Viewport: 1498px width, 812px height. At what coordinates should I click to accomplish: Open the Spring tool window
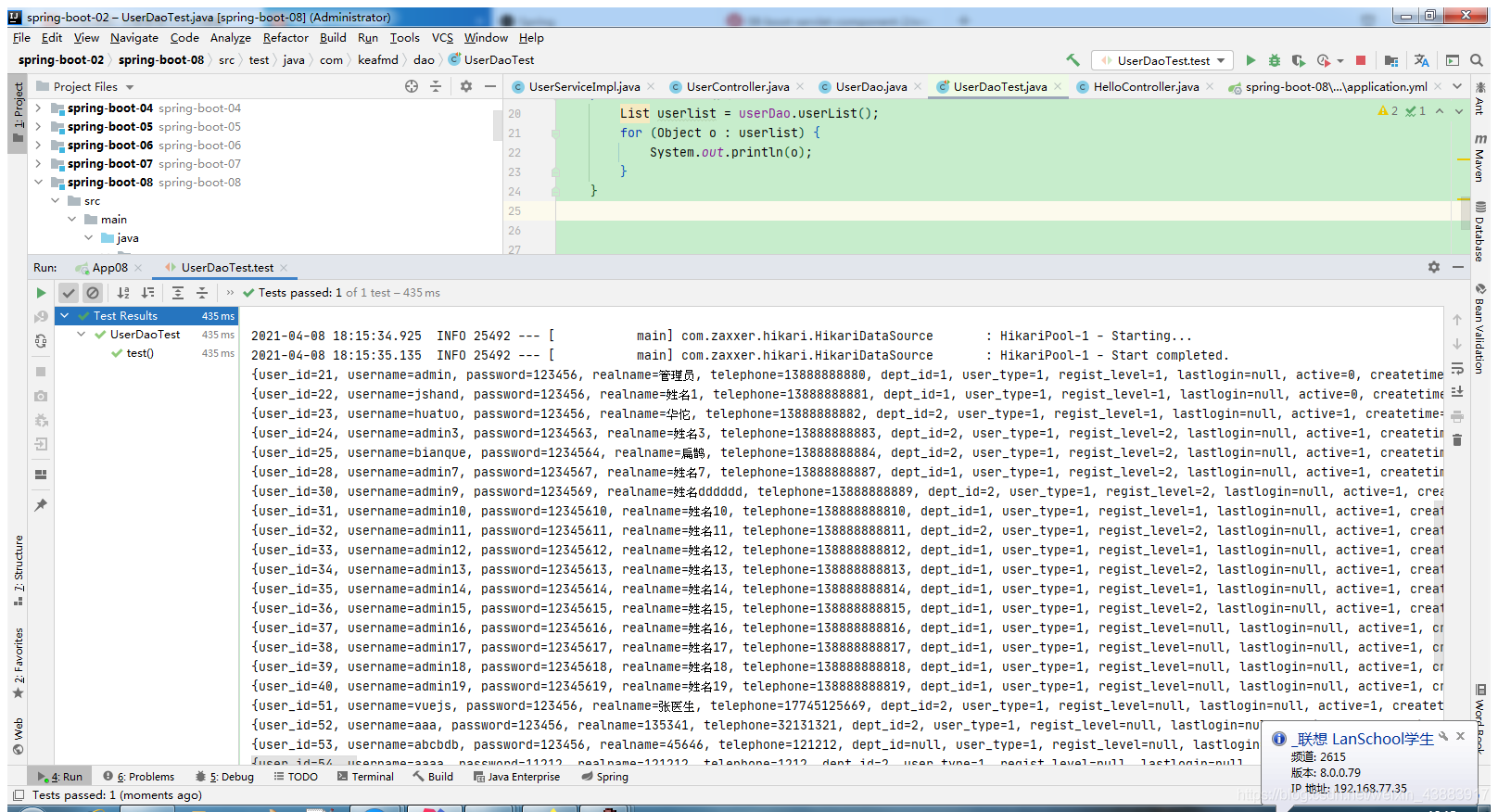point(604,777)
